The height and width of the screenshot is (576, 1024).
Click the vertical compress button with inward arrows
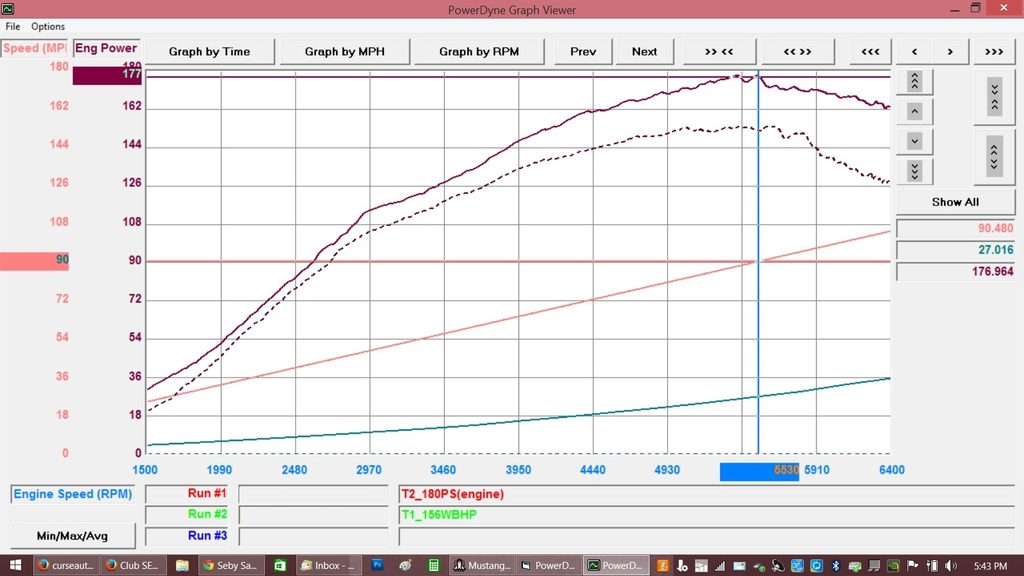(x=994, y=96)
